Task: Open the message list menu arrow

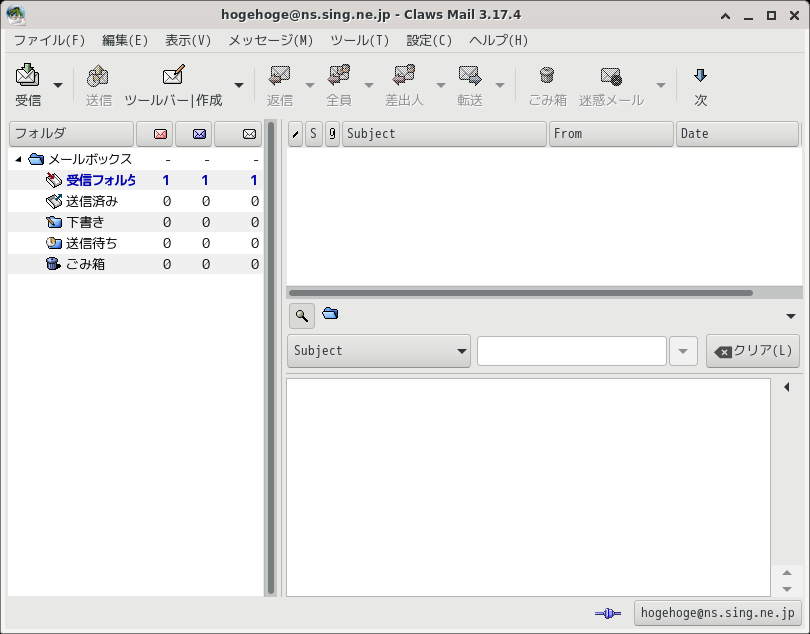Action: pyautogui.click(x=791, y=316)
